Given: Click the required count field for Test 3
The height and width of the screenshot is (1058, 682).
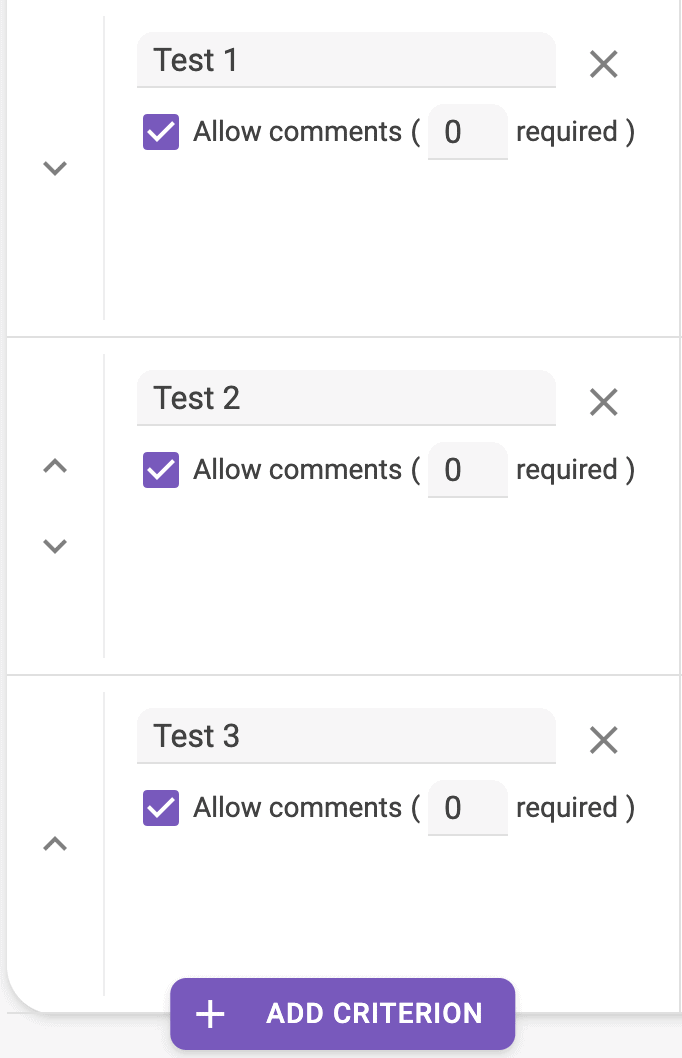Looking at the screenshot, I should 467,807.
